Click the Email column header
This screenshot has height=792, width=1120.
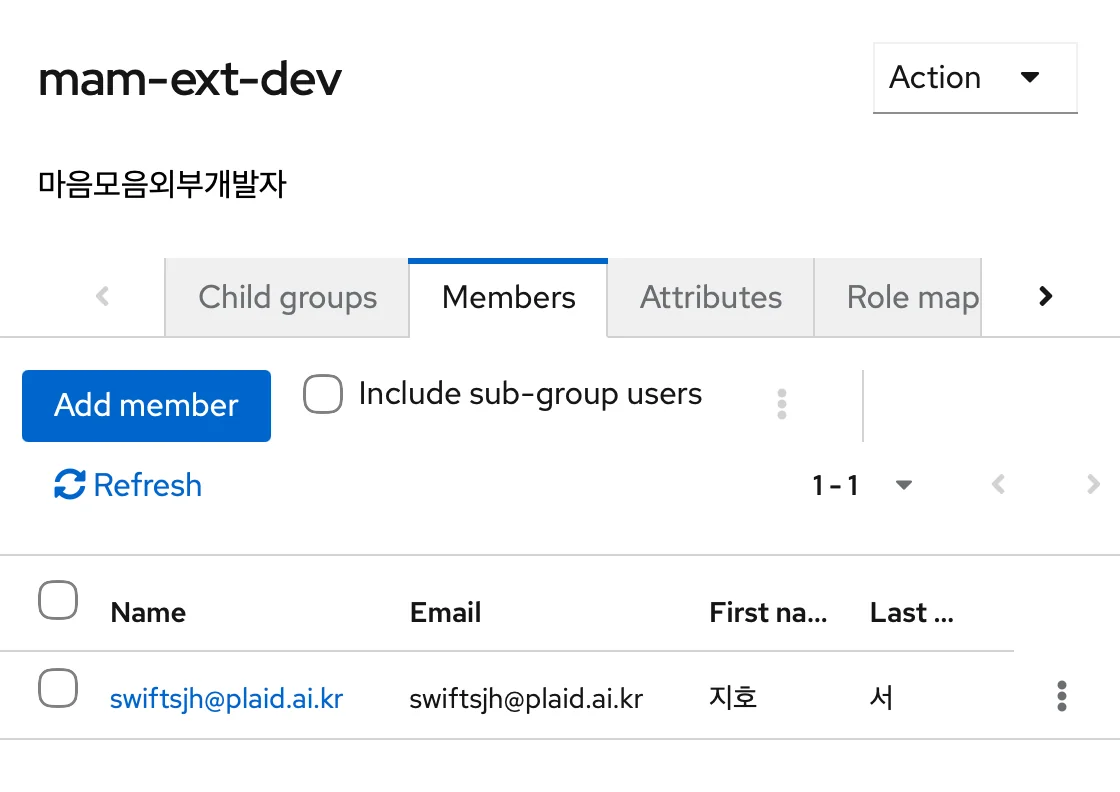(445, 612)
